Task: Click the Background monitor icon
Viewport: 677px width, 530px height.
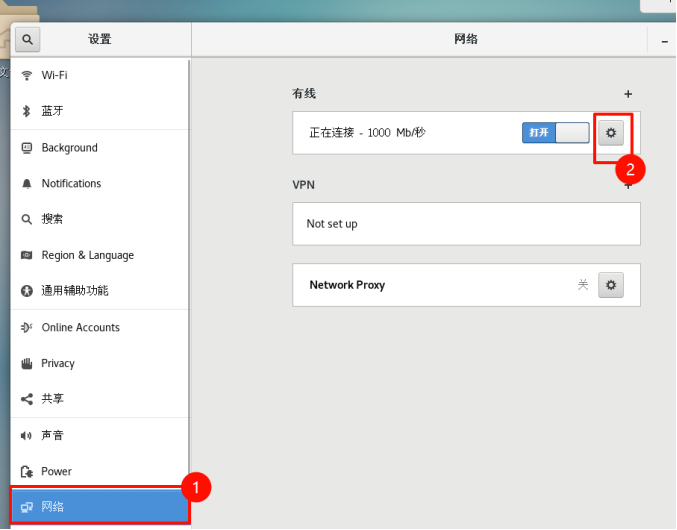Action: (x=27, y=148)
